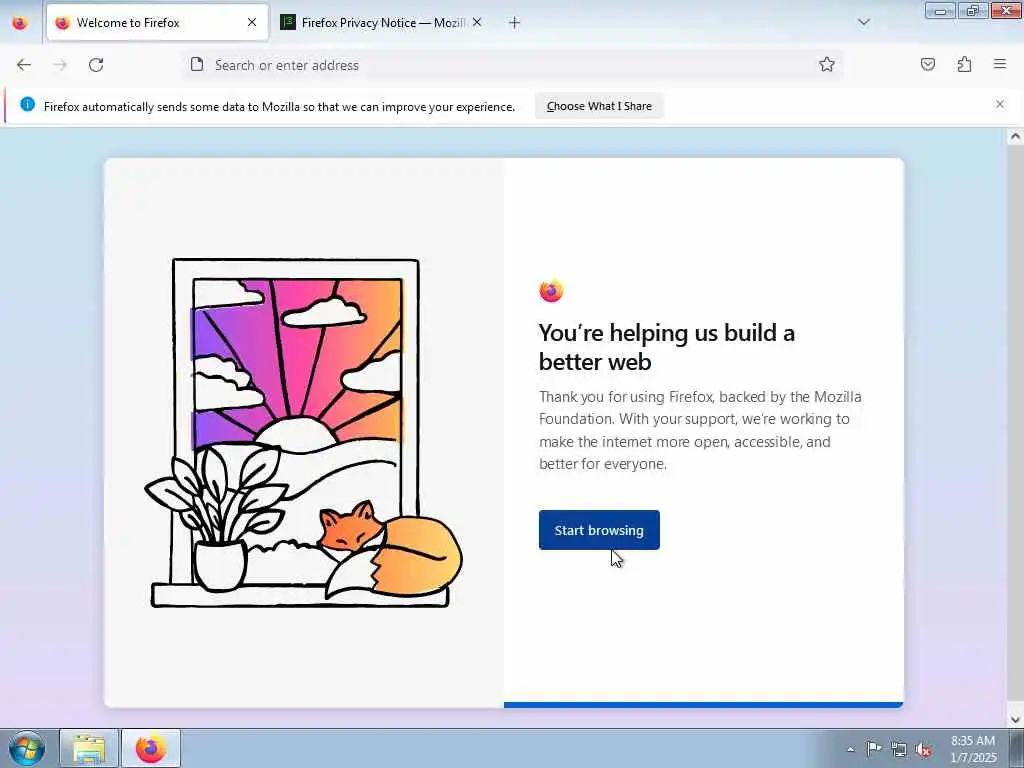Click the fox window illustration
This screenshot has width=1024, height=768.
pyautogui.click(x=303, y=433)
